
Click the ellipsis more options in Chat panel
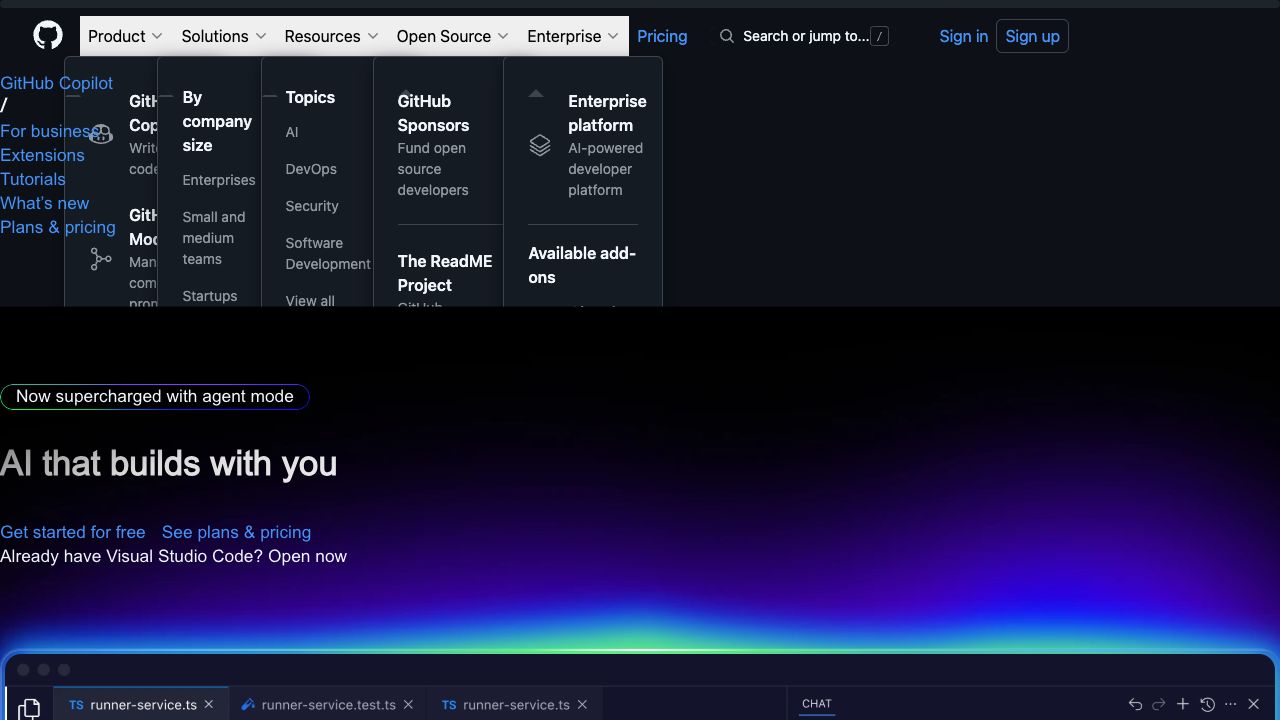[1231, 704]
